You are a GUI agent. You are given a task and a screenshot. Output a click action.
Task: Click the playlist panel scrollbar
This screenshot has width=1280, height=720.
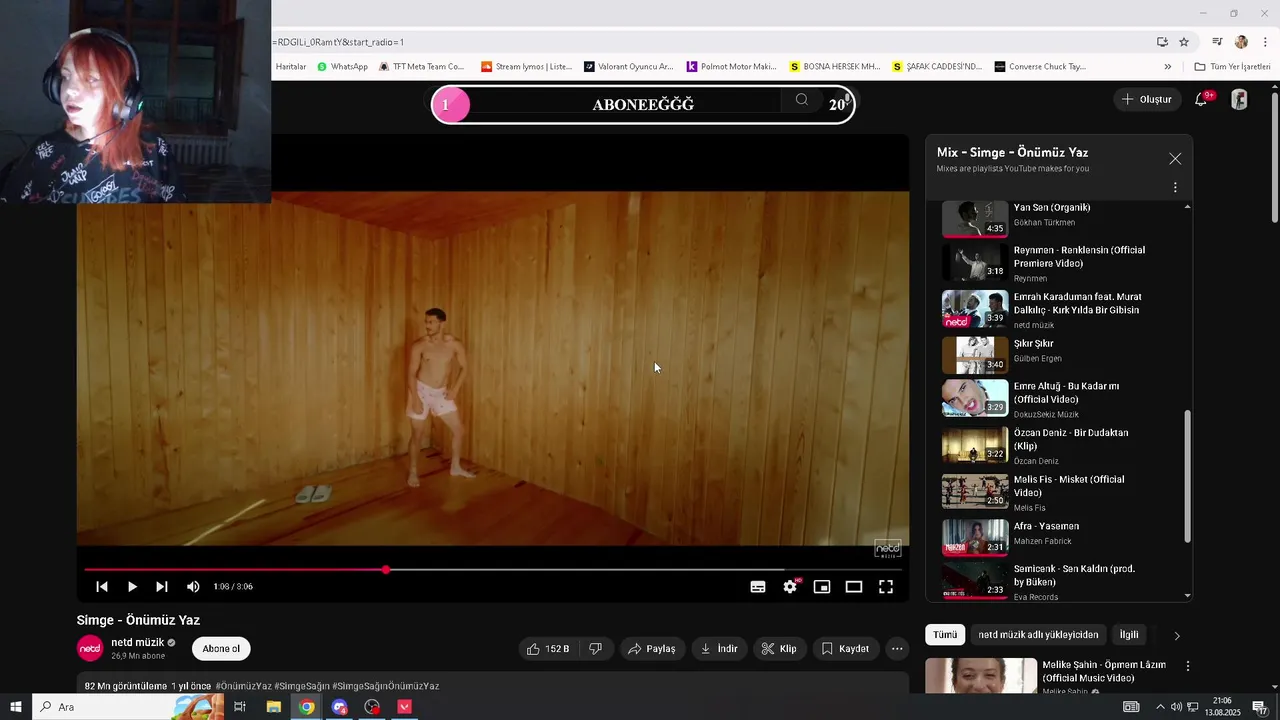click(1188, 476)
